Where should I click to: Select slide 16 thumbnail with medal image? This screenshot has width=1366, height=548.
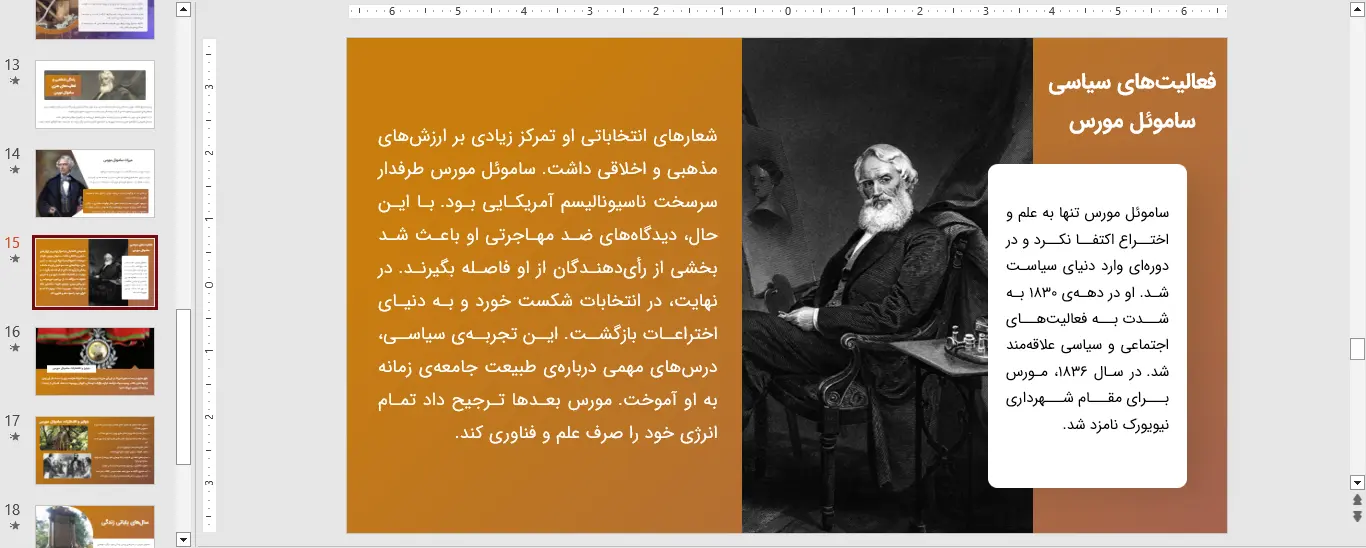[x=95, y=361]
